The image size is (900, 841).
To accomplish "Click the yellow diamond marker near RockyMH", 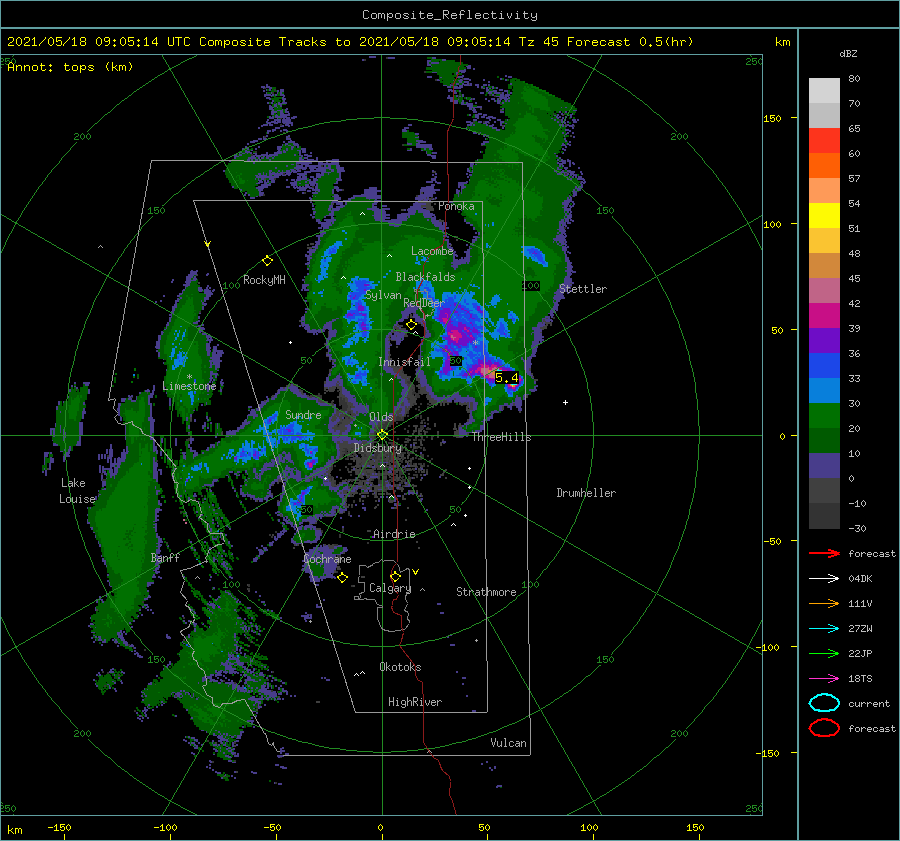I will [267, 261].
